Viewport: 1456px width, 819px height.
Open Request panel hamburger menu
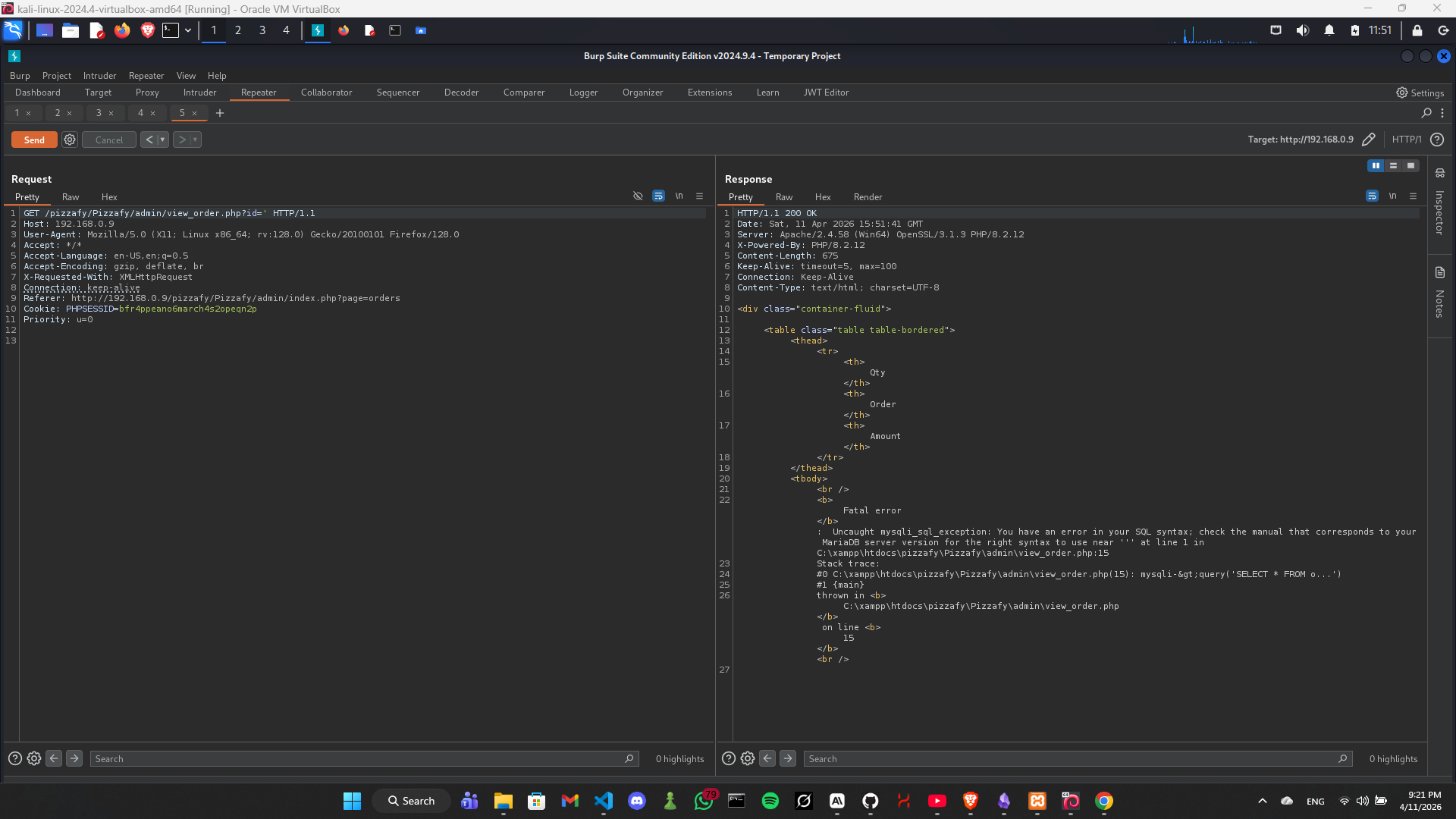coord(700,196)
